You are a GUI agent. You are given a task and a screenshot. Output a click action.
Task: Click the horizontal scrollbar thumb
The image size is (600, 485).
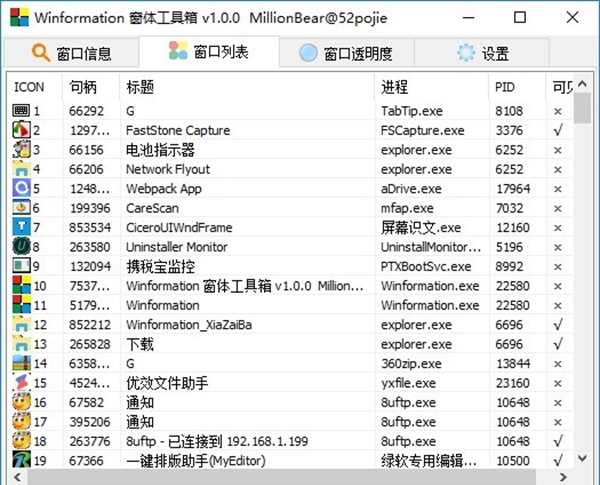280,477
